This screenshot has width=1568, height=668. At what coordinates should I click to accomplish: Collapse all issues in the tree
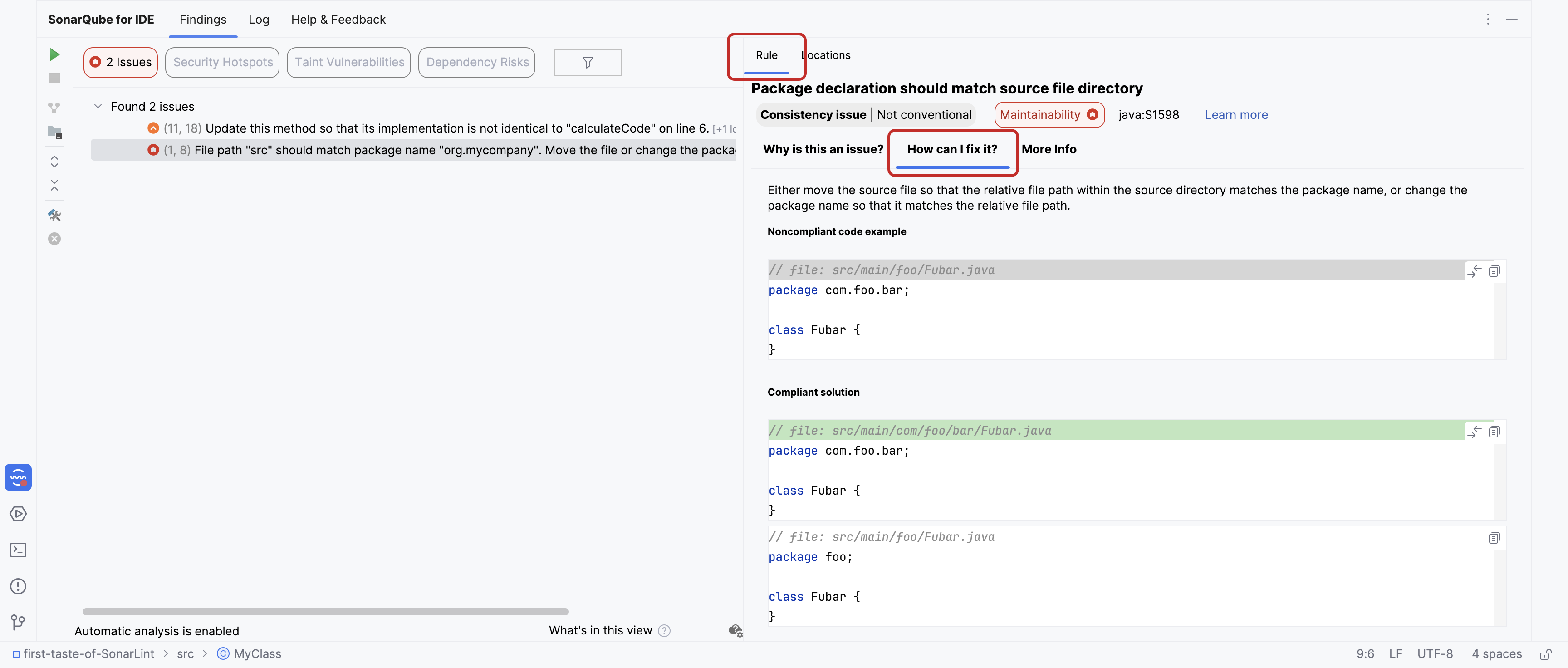click(54, 186)
